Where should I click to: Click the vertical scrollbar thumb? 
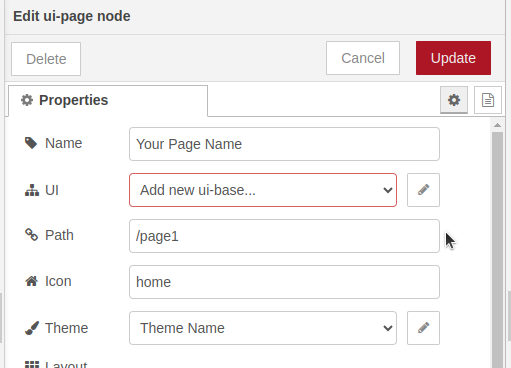[x=497, y=250]
